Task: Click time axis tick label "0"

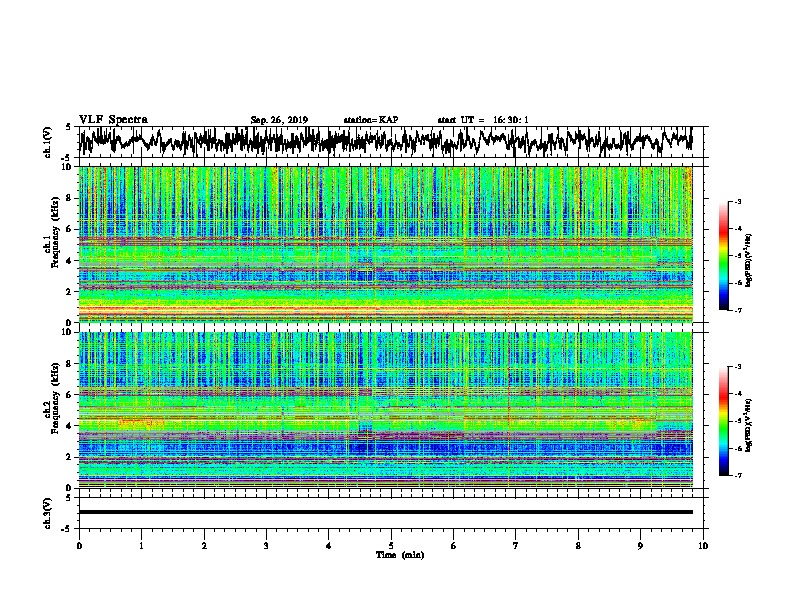Action: coord(79,545)
